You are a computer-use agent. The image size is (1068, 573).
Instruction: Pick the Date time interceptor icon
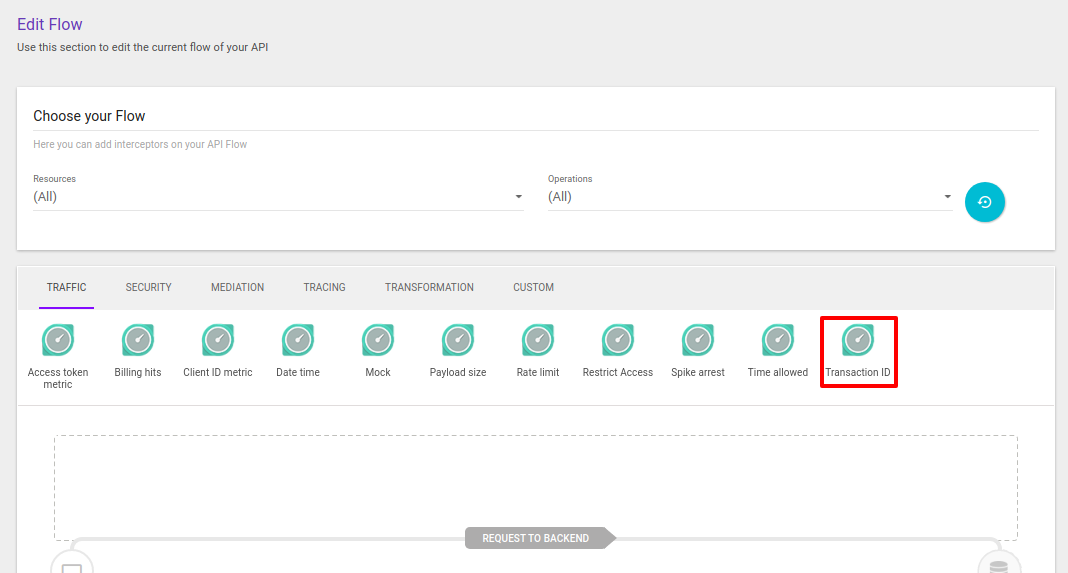(298, 341)
